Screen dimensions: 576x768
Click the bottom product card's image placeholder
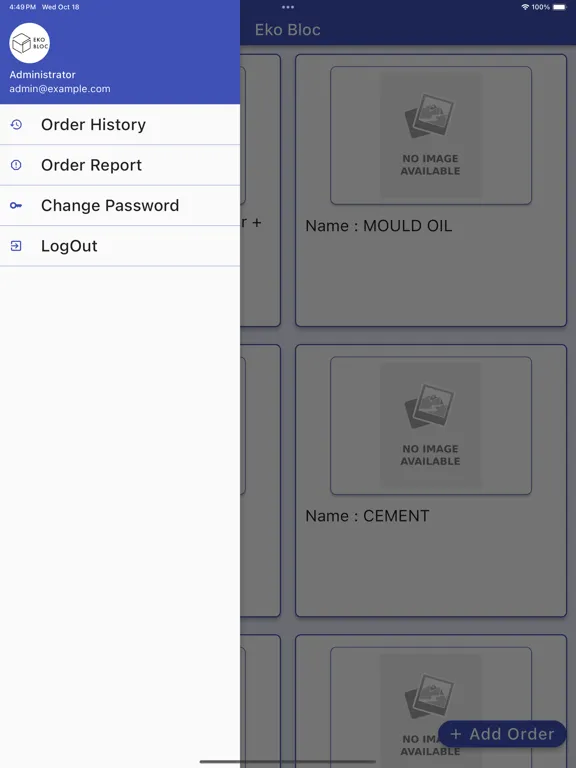431,707
